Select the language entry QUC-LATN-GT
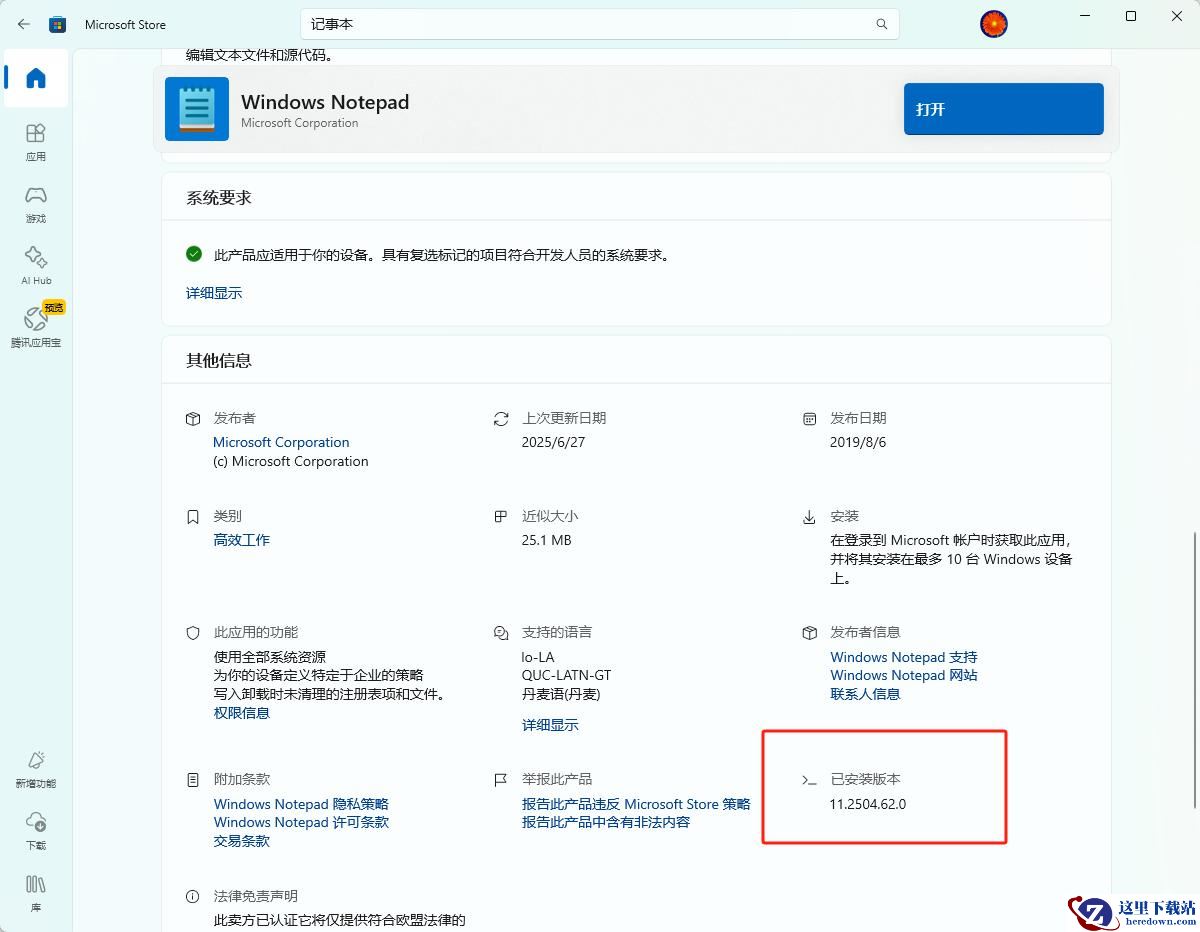 tap(566, 675)
